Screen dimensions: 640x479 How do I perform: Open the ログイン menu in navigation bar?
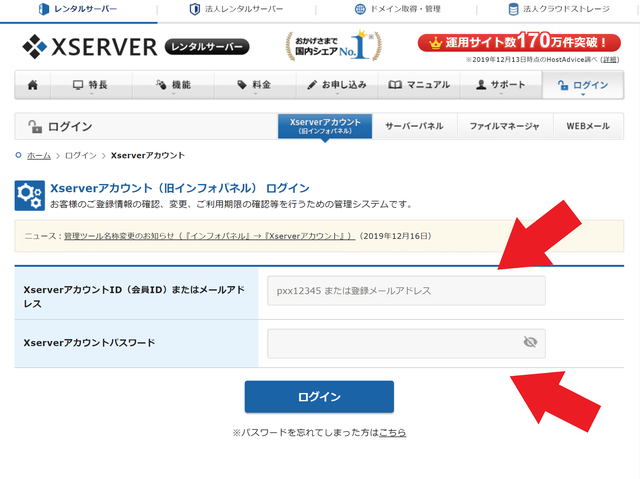583,85
